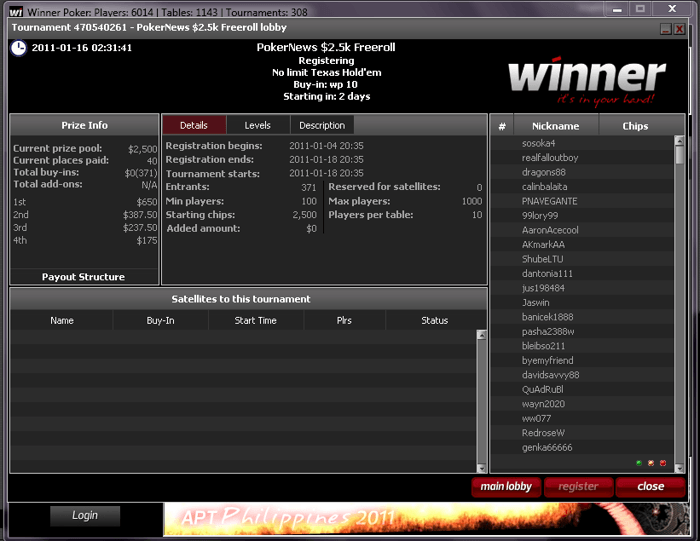Select player davidsavvy88
The height and width of the screenshot is (541, 700).
[583, 375]
